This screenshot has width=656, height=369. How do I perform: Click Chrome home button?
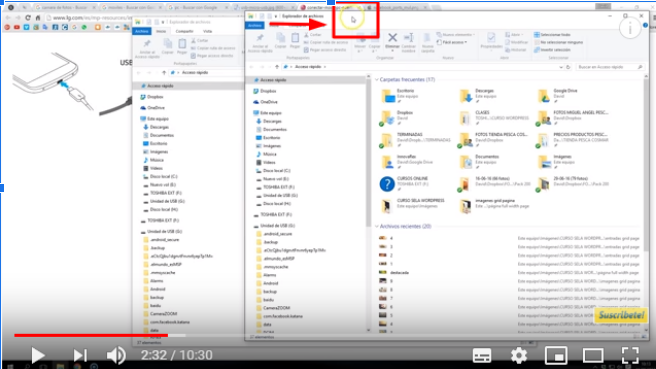tap(38, 18)
